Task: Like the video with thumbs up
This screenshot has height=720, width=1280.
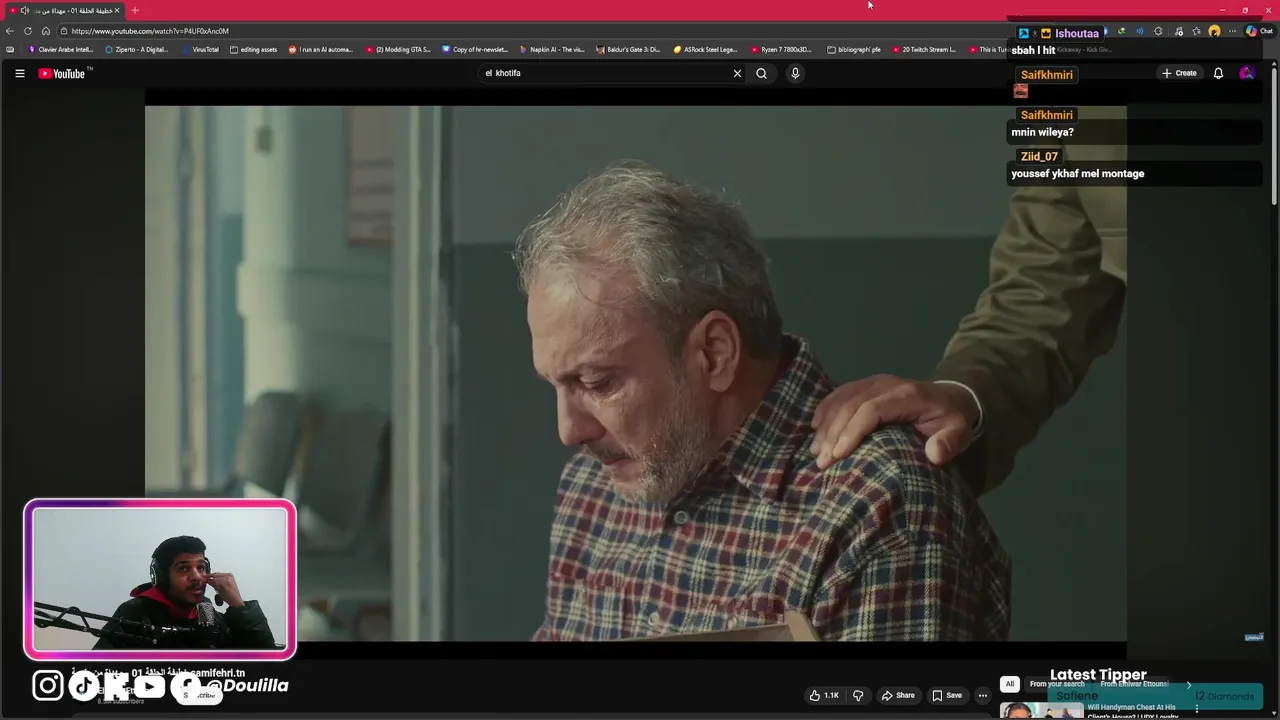Action: 825,695
